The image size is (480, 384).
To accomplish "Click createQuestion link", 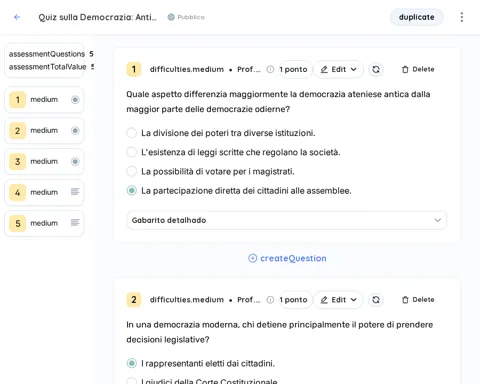I will point(287,258).
